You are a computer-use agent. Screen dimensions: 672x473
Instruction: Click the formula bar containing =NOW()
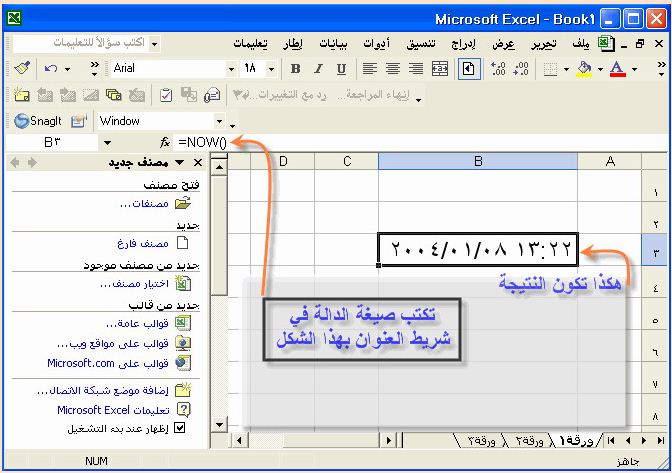click(x=421, y=142)
